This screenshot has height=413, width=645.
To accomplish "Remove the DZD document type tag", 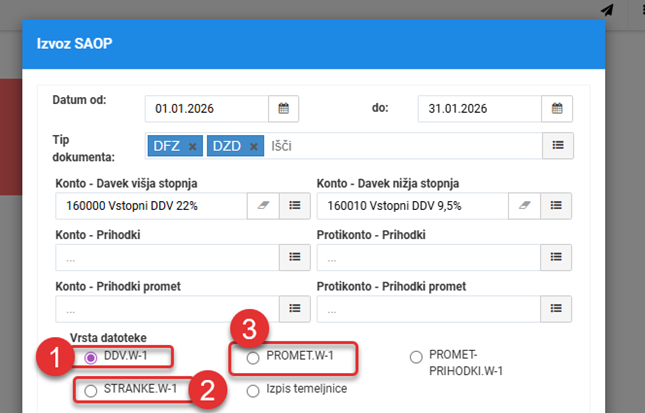I will [254, 146].
